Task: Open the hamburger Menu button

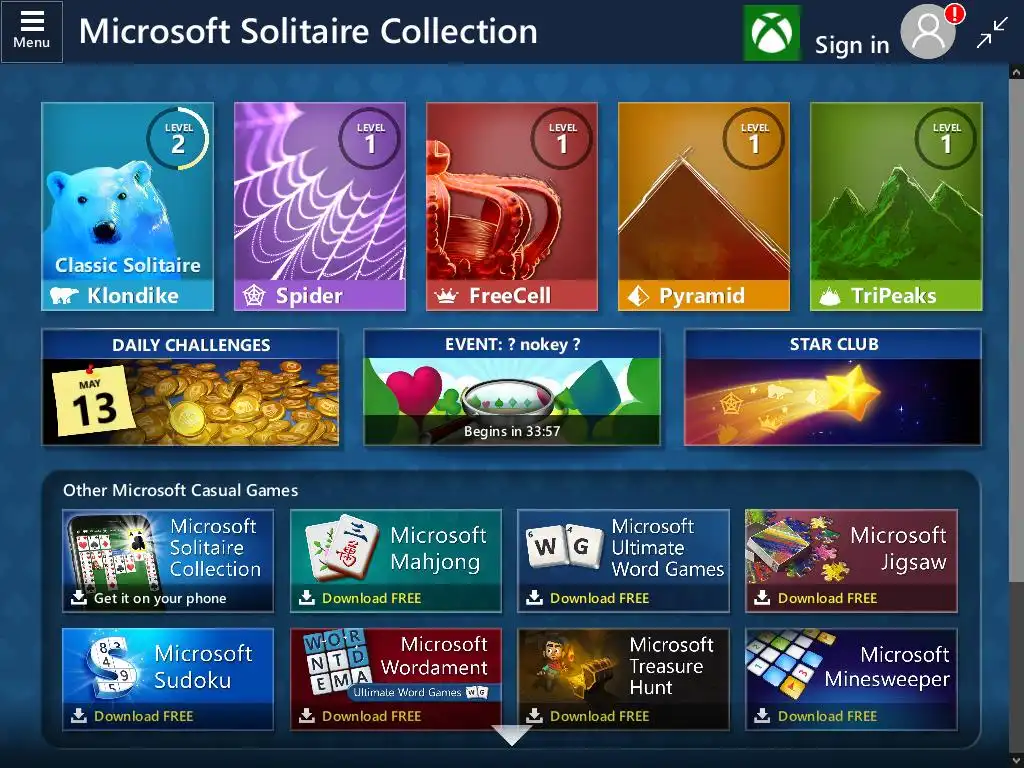Action: tap(31, 31)
